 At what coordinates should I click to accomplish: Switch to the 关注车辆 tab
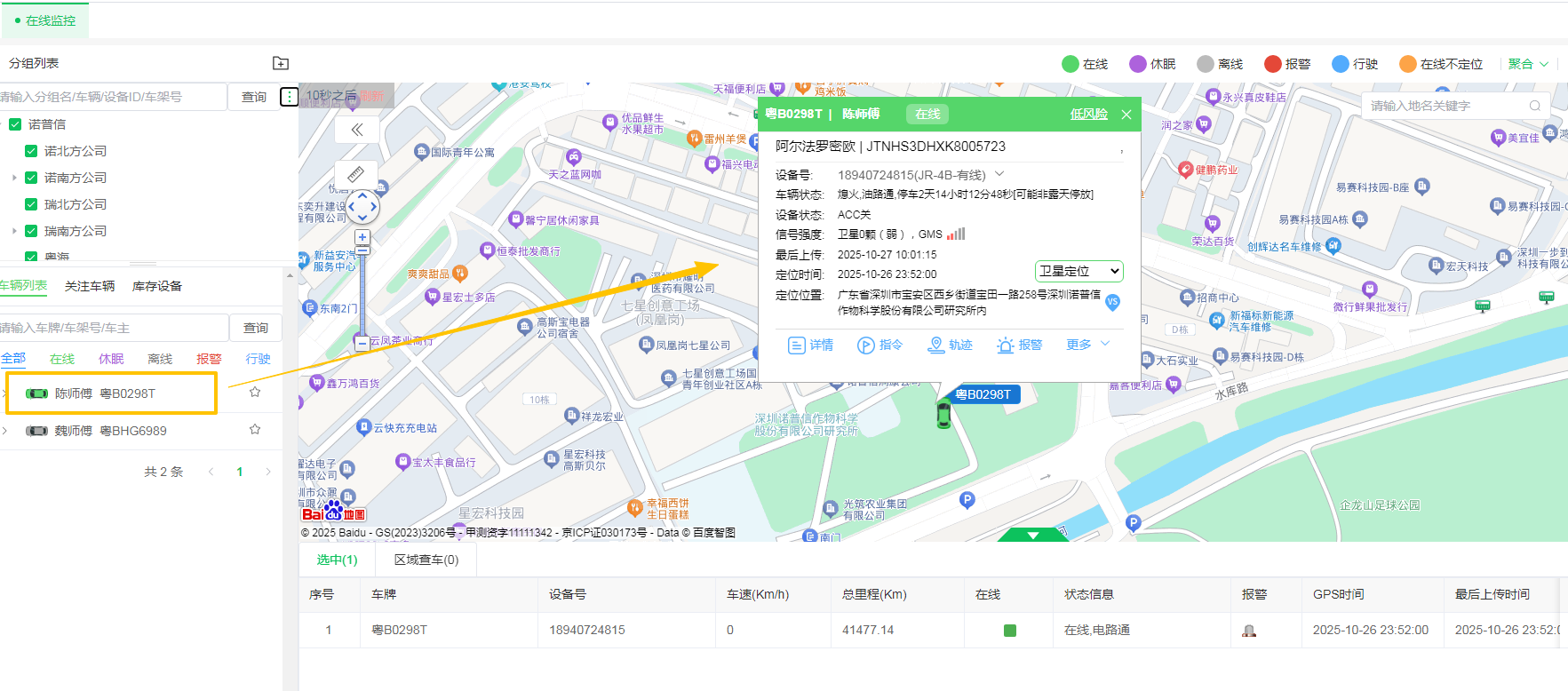(90, 286)
